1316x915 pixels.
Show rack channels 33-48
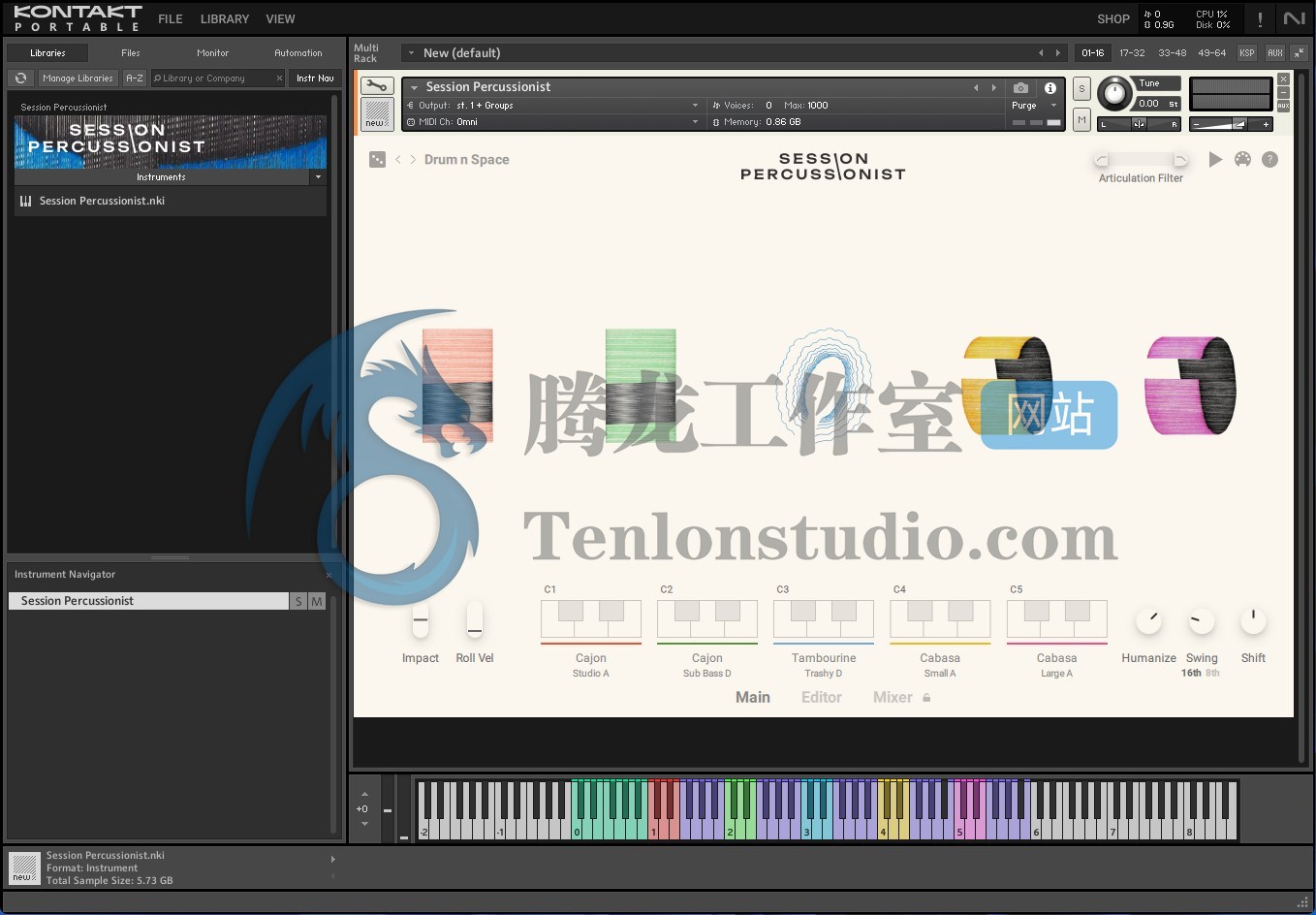1173,53
